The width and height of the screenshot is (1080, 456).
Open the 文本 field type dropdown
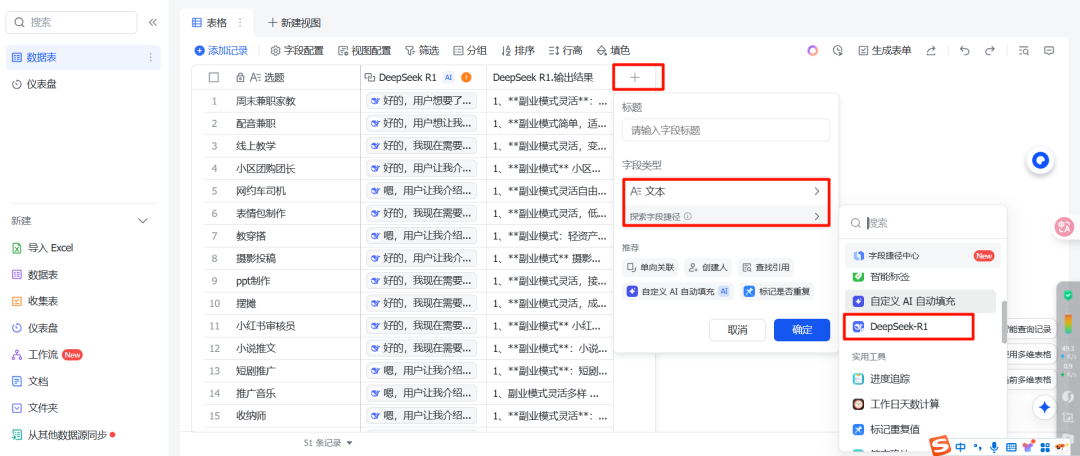click(726, 191)
